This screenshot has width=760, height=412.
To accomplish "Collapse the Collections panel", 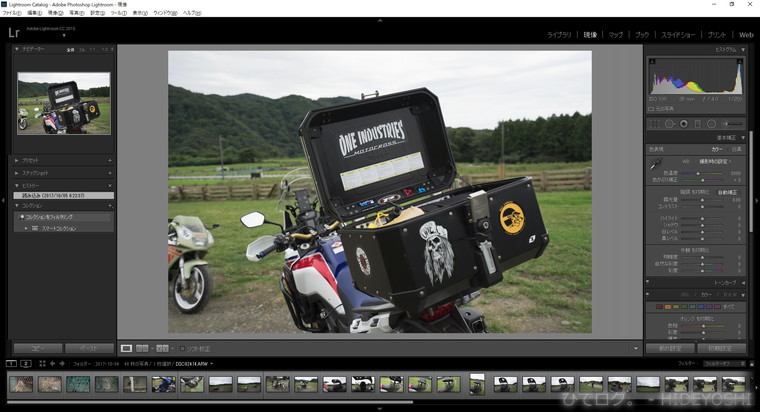I will tap(16, 206).
